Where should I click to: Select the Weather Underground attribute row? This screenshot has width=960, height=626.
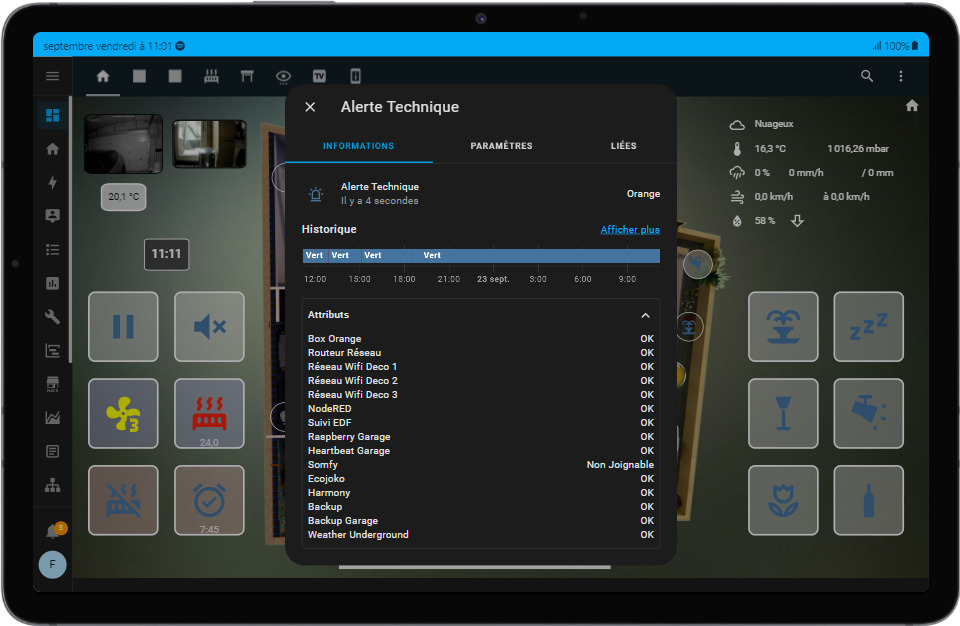pyautogui.click(x=481, y=535)
